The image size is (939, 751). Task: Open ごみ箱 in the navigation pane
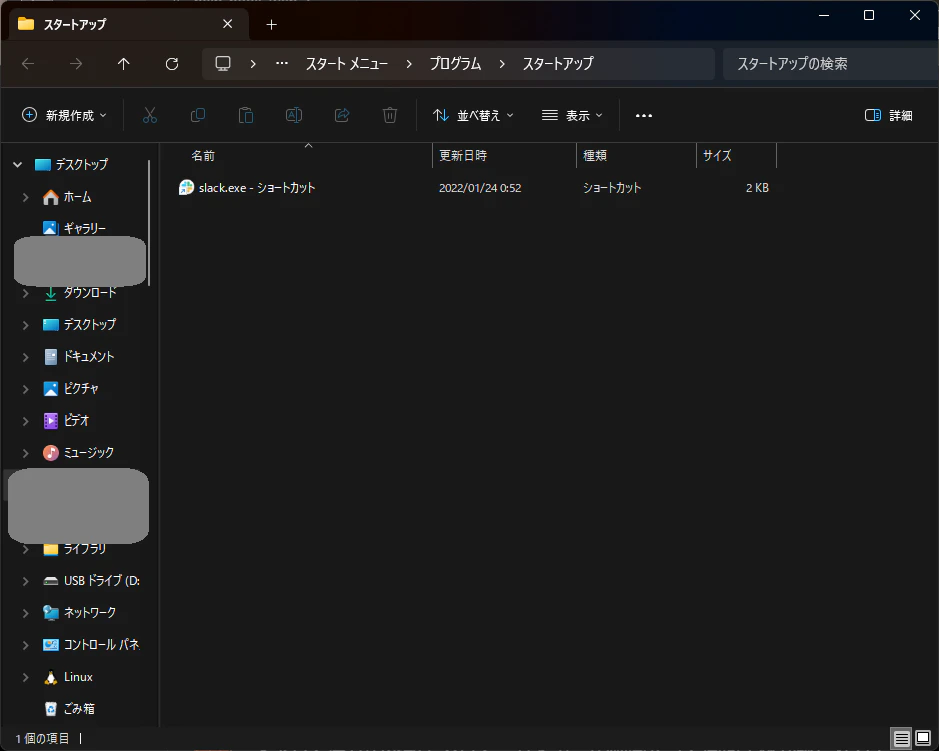(x=78, y=708)
